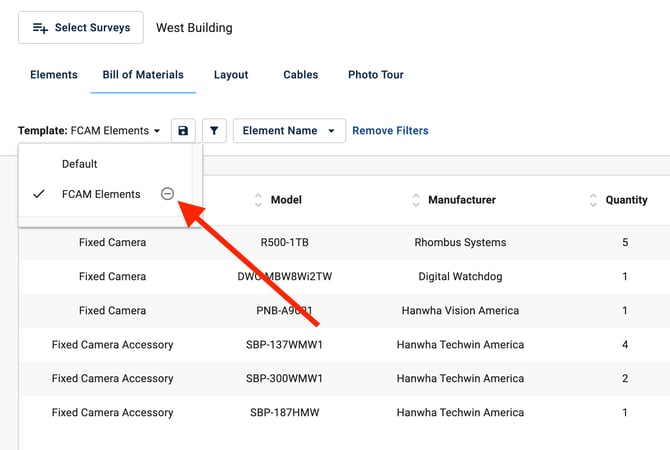The height and width of the screenshot is (450, 670).
Task: Switch to the Elements tab
Action: click(54, 75)
